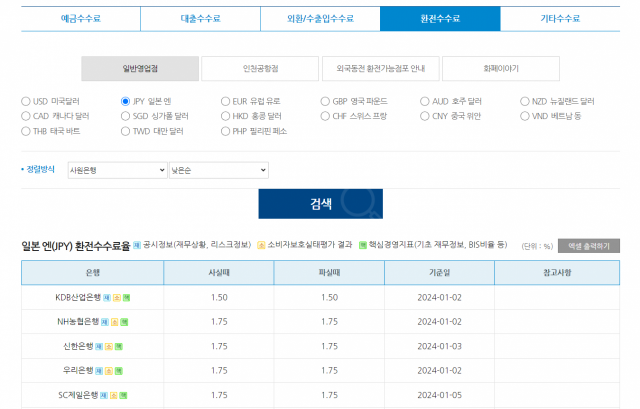Click blue disclosure icon next to KDB산업은행

coord(106,297)
